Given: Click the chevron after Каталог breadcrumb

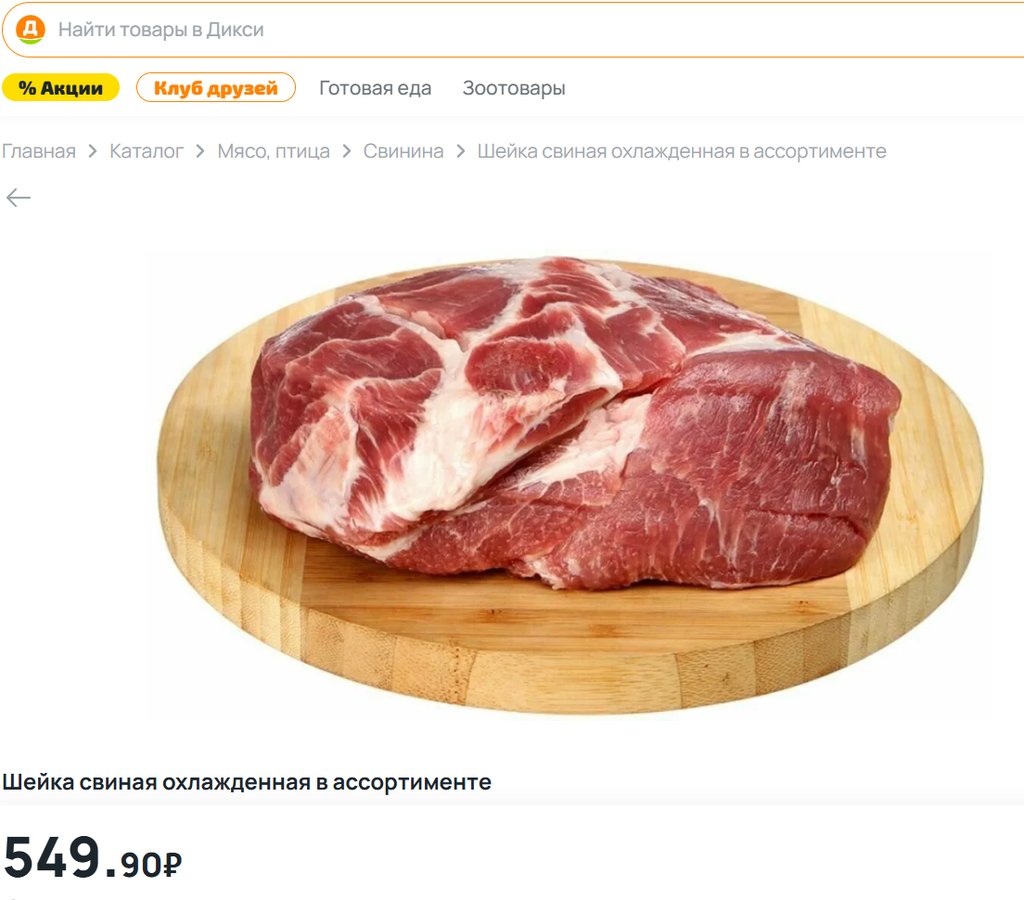Looking at the screenshot, I should pyautogui.click(x=200, y=152).
